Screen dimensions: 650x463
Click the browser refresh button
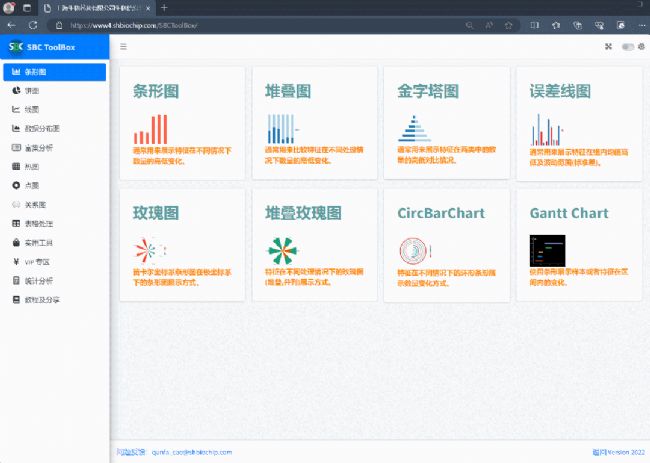coord(33,23)
